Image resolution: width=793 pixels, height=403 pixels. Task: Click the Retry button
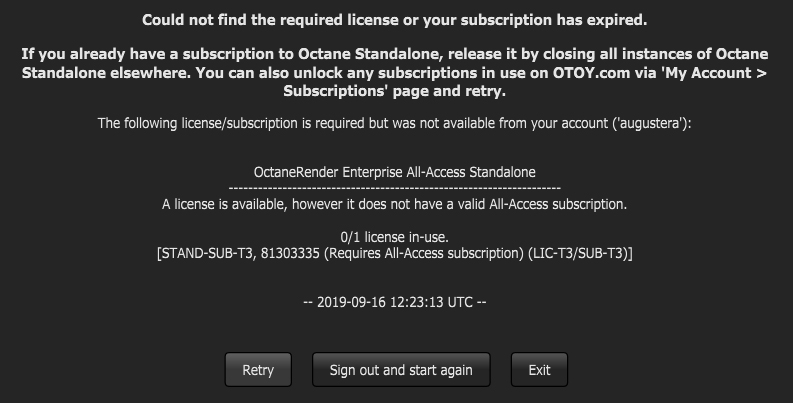click(x=258, y=370)
